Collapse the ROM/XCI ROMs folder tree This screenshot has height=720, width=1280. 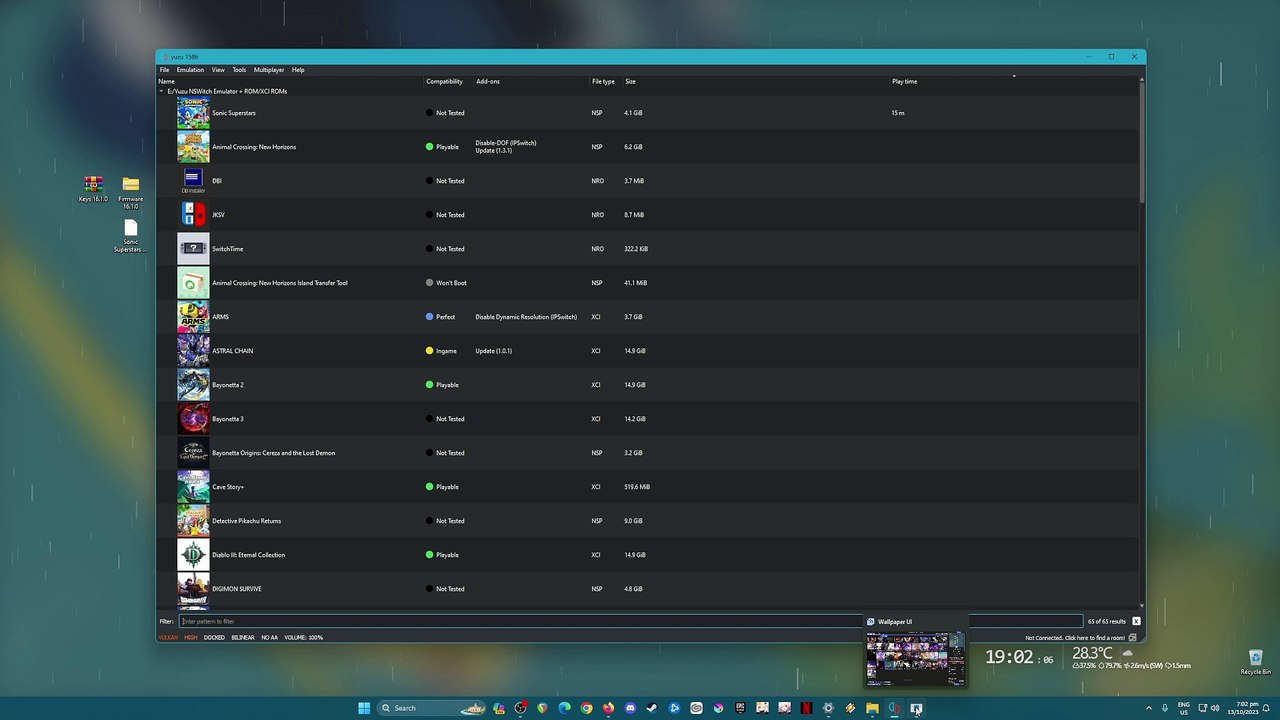pos(162,91)
